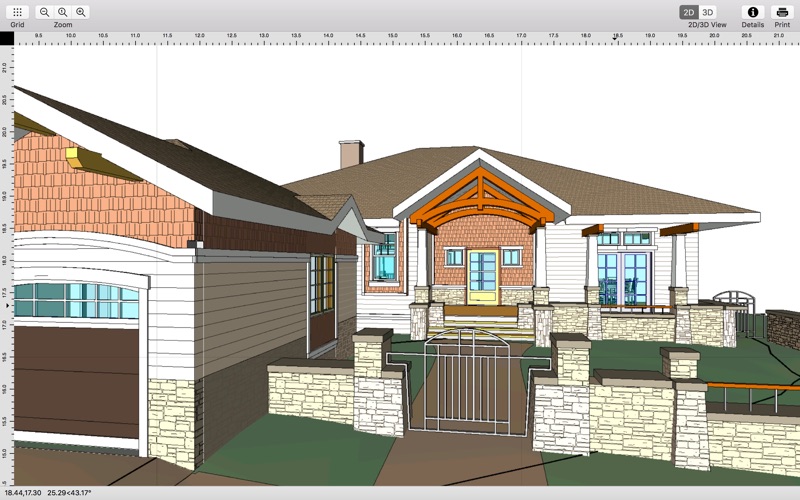Click the orange timber gable truss
800x500 pixels.
coord(481,197)
